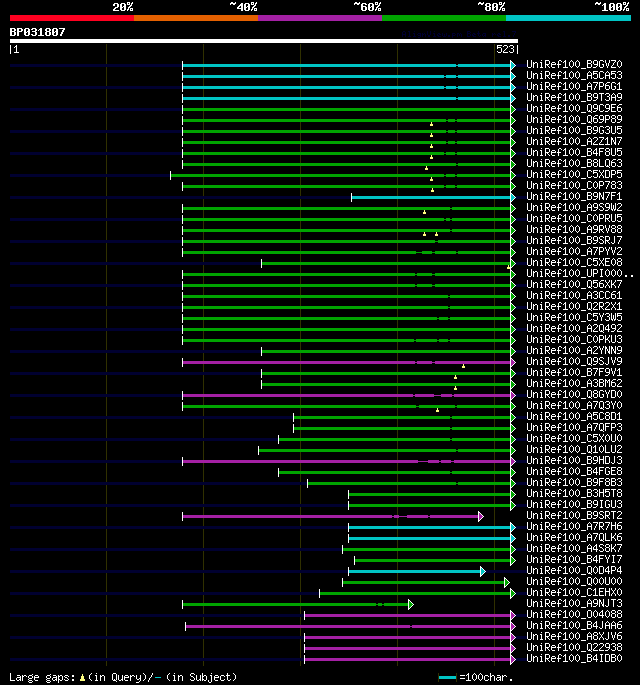Select the UniRef100_A7PYV2 label
The width and height of the screenshot is (640, 685).
[574, 252]
